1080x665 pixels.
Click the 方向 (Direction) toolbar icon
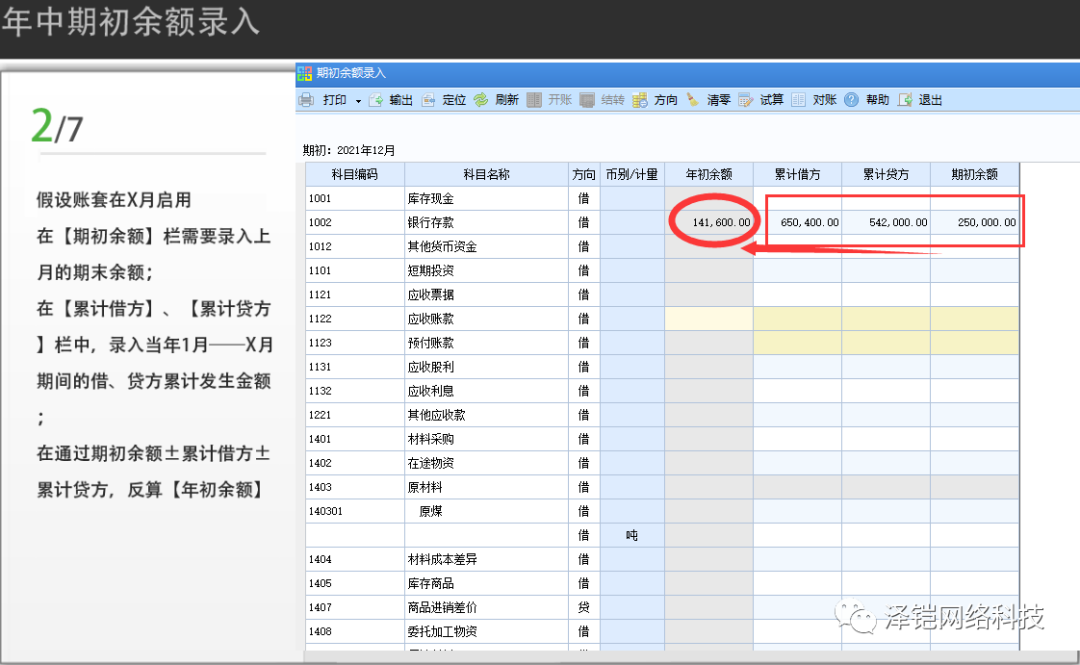point(640,100)
